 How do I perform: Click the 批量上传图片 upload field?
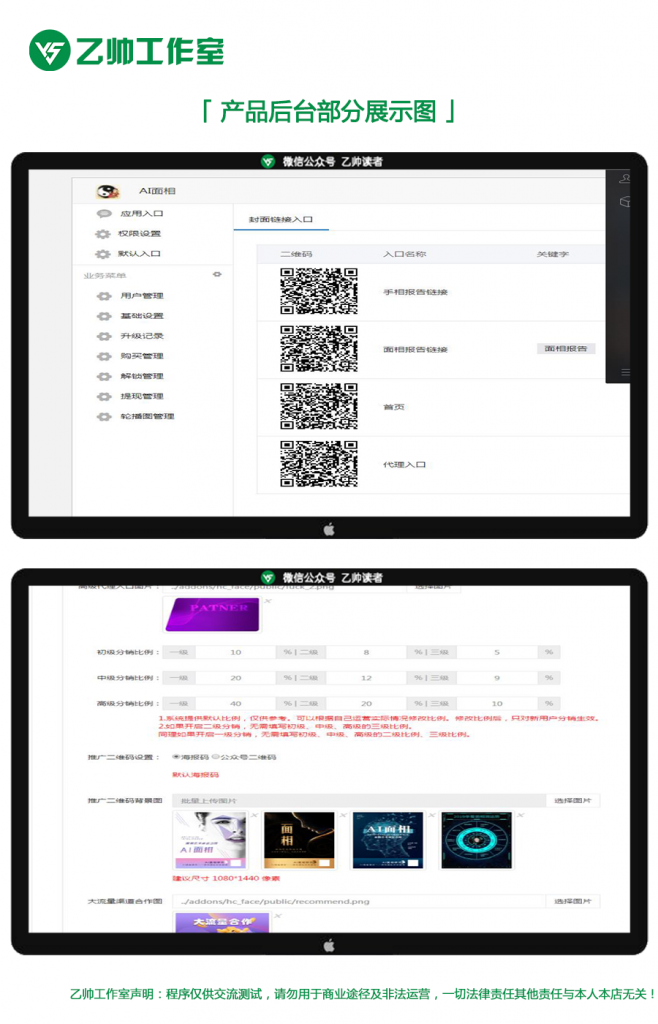point(358,800)
